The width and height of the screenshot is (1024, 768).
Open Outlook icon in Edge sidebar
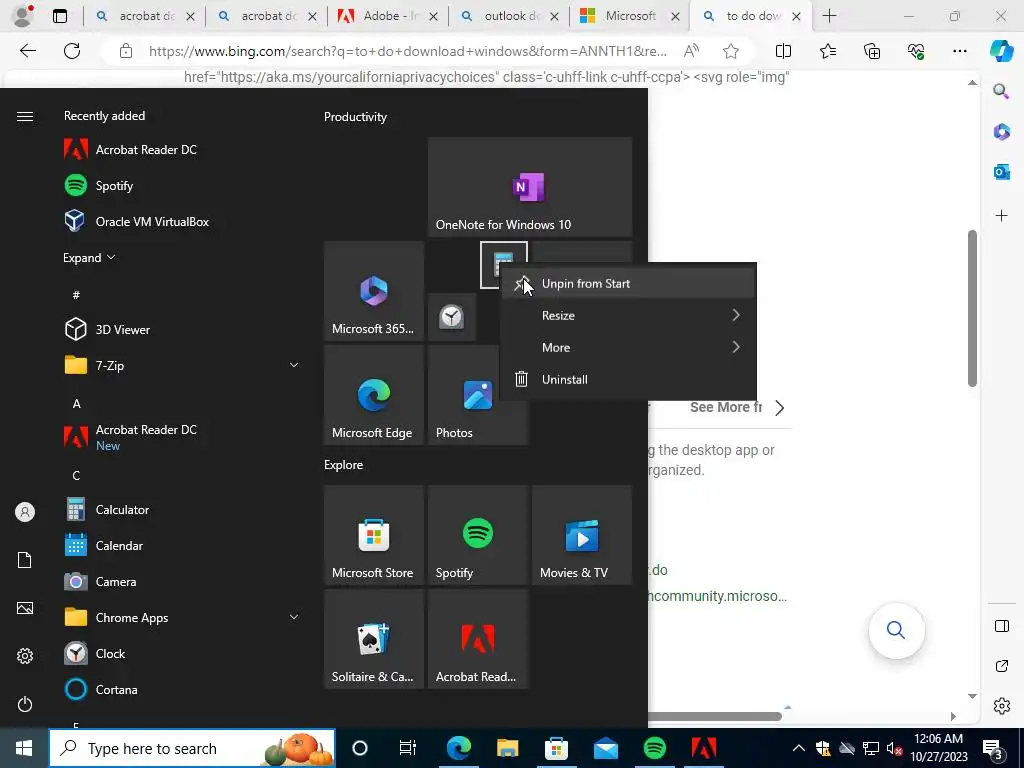1001,172
